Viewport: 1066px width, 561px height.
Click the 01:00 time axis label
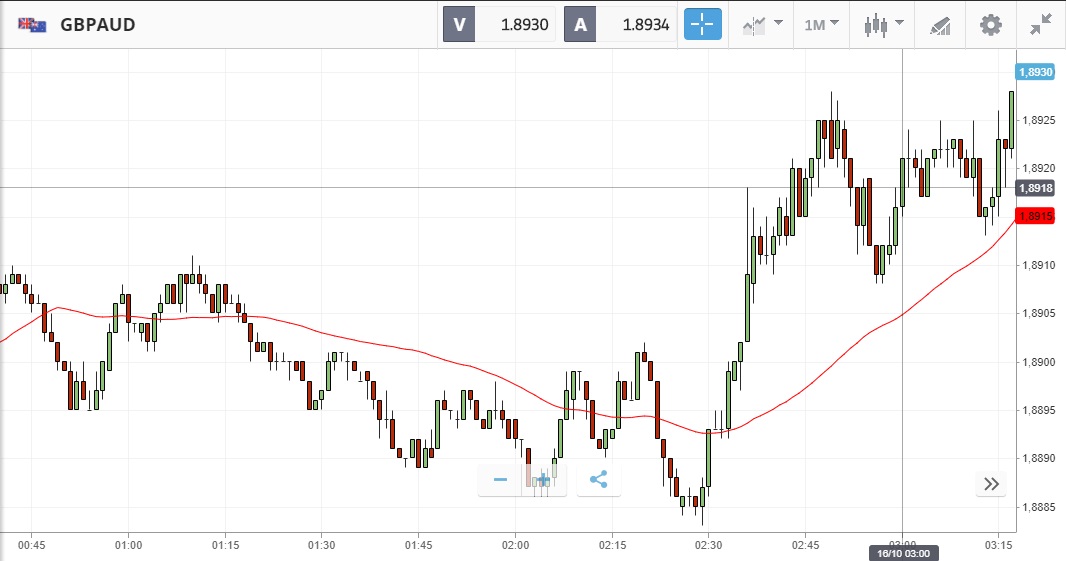point(128,545)
